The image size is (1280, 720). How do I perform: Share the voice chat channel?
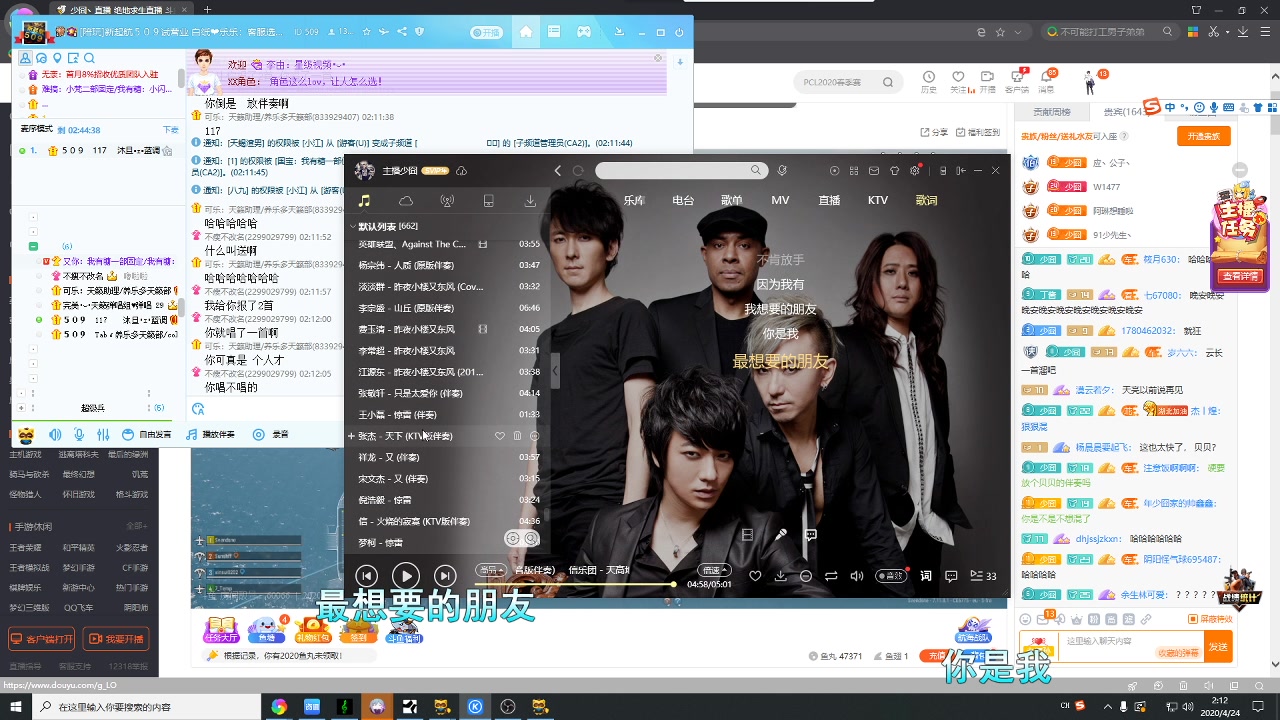402,32
